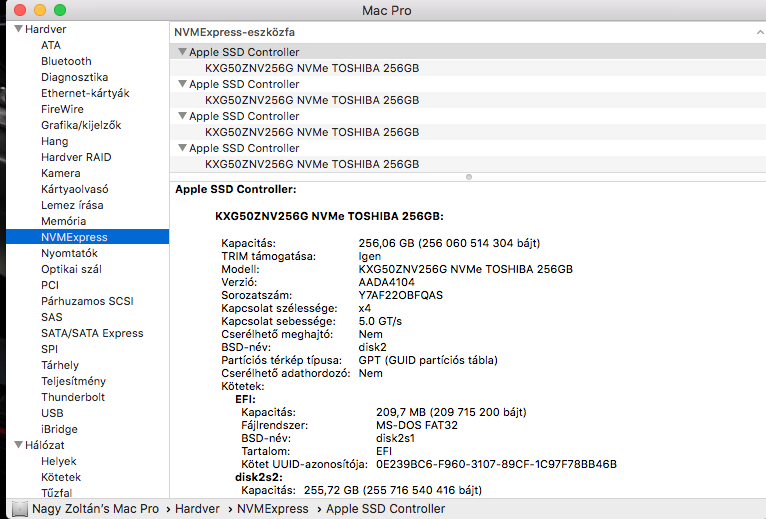This screenshot has width=766, height=519.
Task: Select Ethernet-kártyák in the sidebar
Action: point(85,93)
